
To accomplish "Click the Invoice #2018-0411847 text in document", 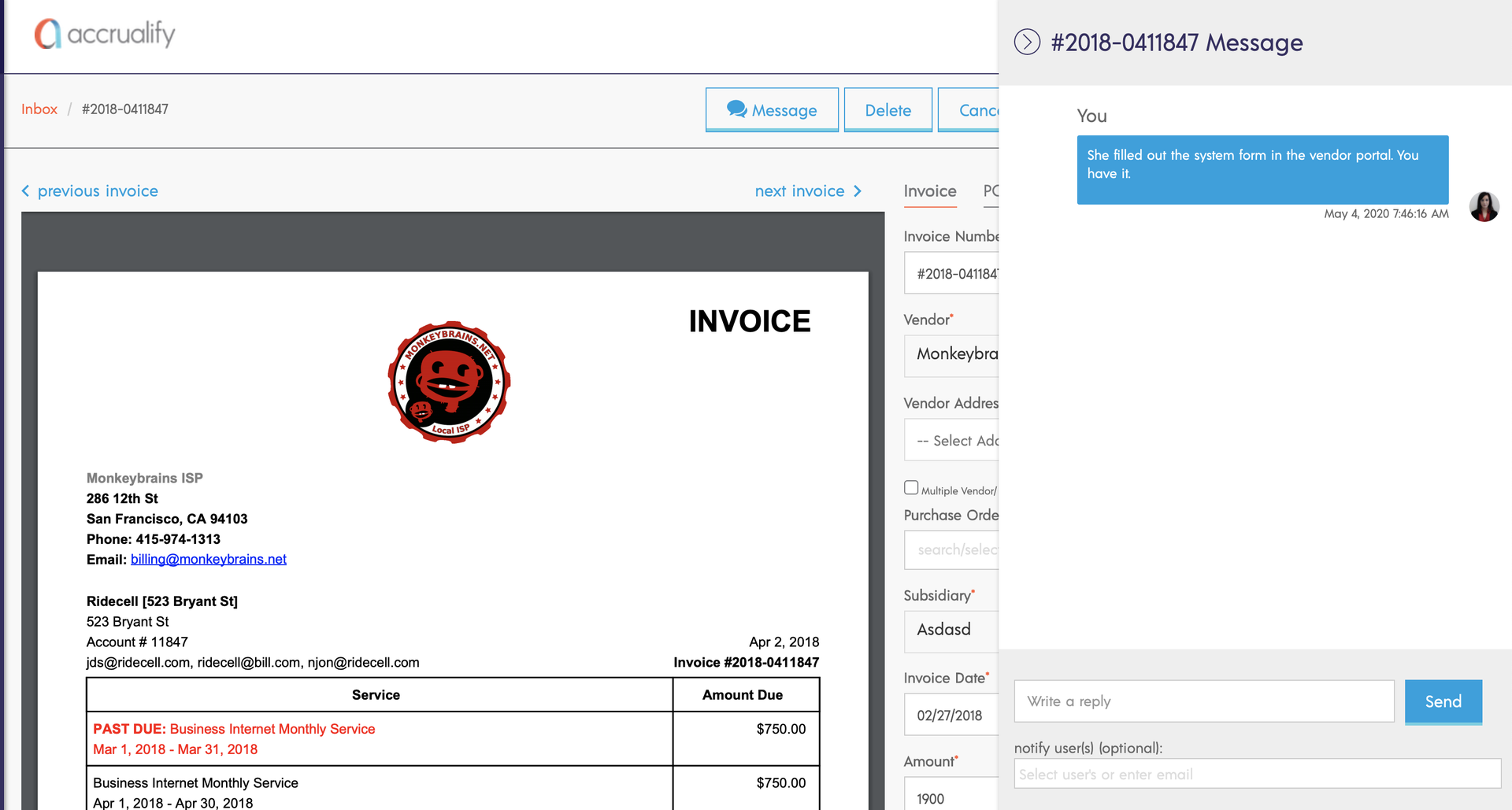I will [x=746, y=662].
